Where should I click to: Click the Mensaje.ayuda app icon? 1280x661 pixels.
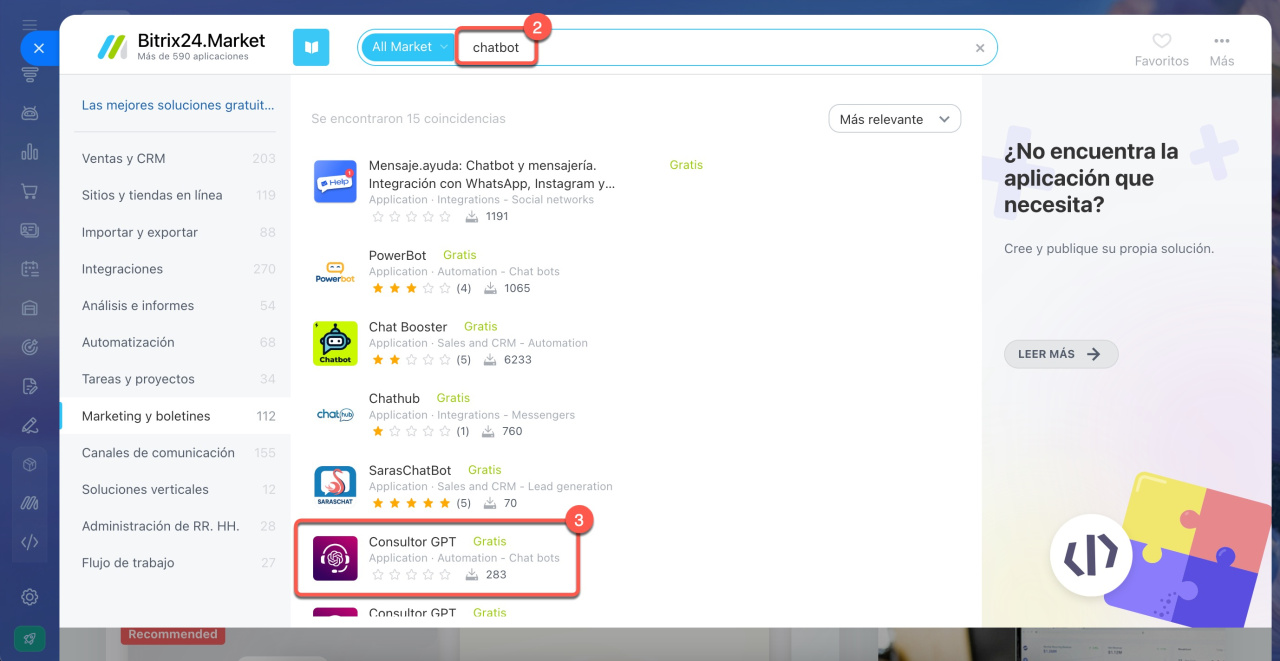[335, 182]
